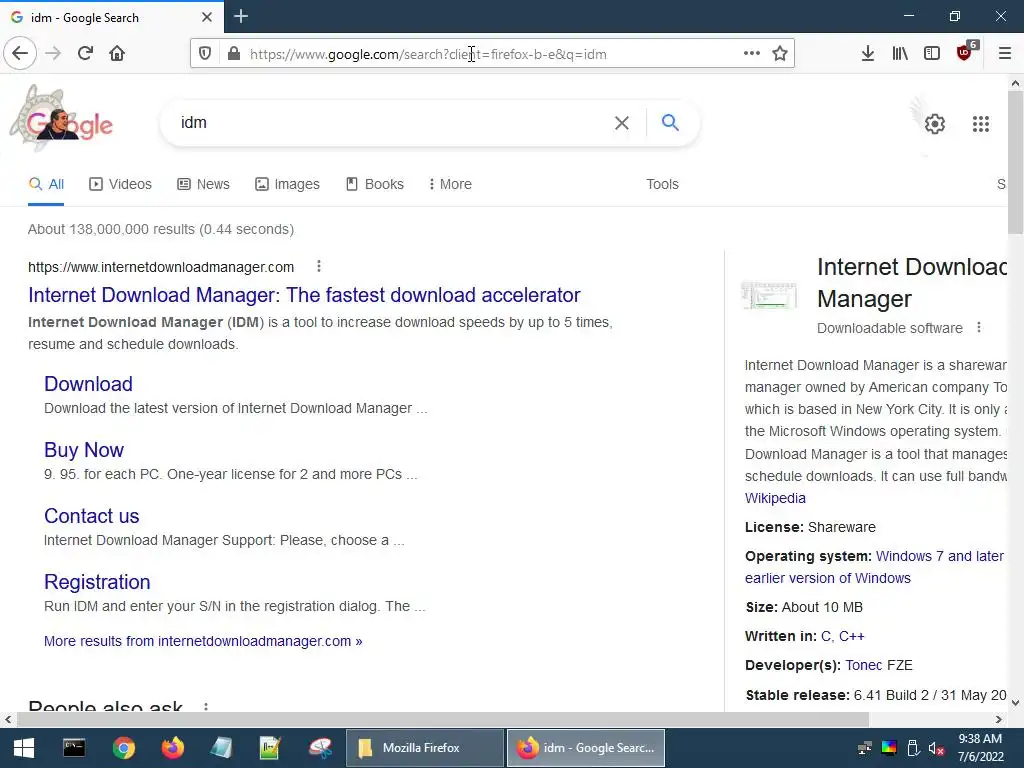
Task: Open options beside Downloadable software
Action: tap(978, 327)
